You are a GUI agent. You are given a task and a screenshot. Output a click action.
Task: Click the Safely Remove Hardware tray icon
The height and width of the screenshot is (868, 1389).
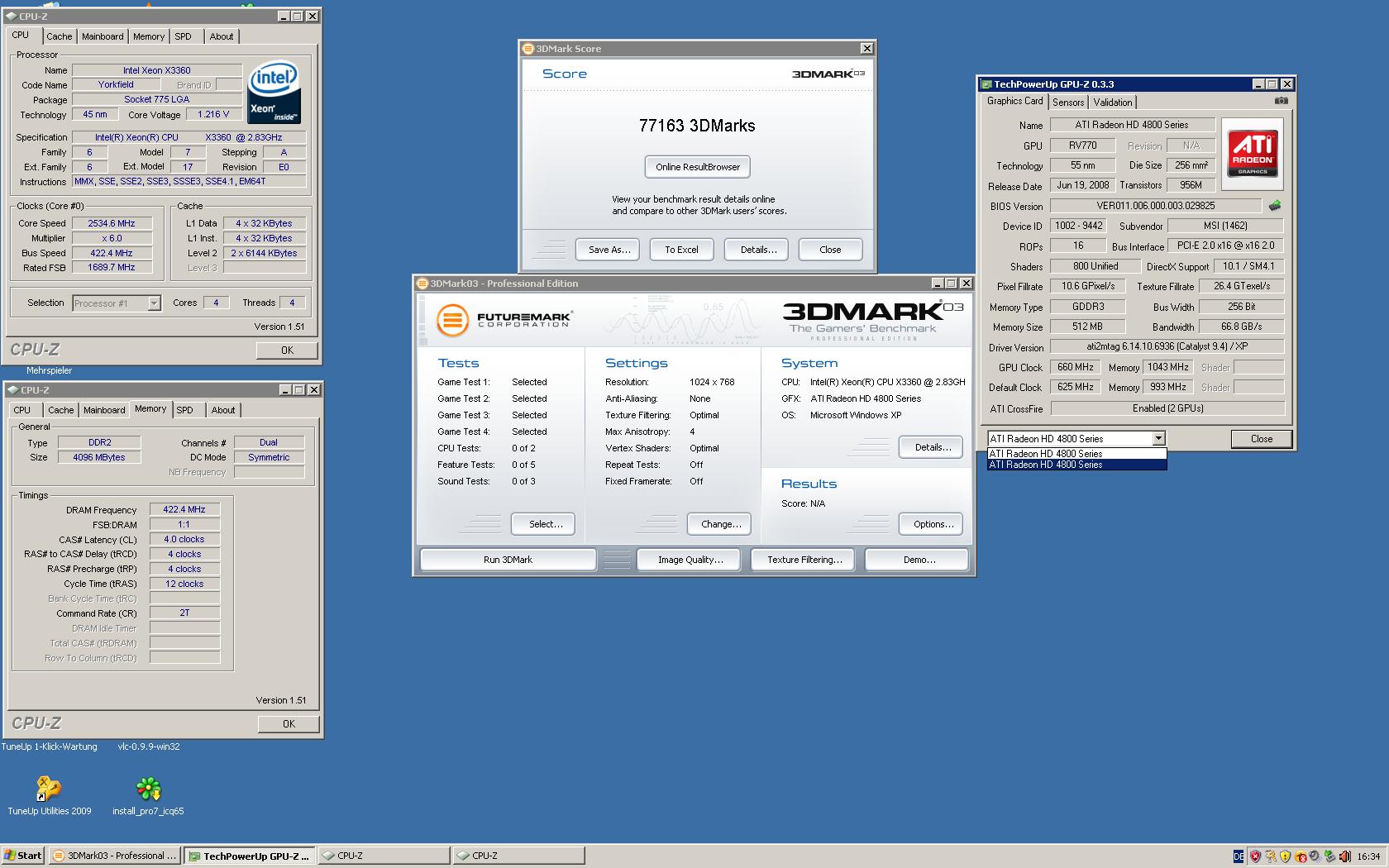(x=1329, y=856)
